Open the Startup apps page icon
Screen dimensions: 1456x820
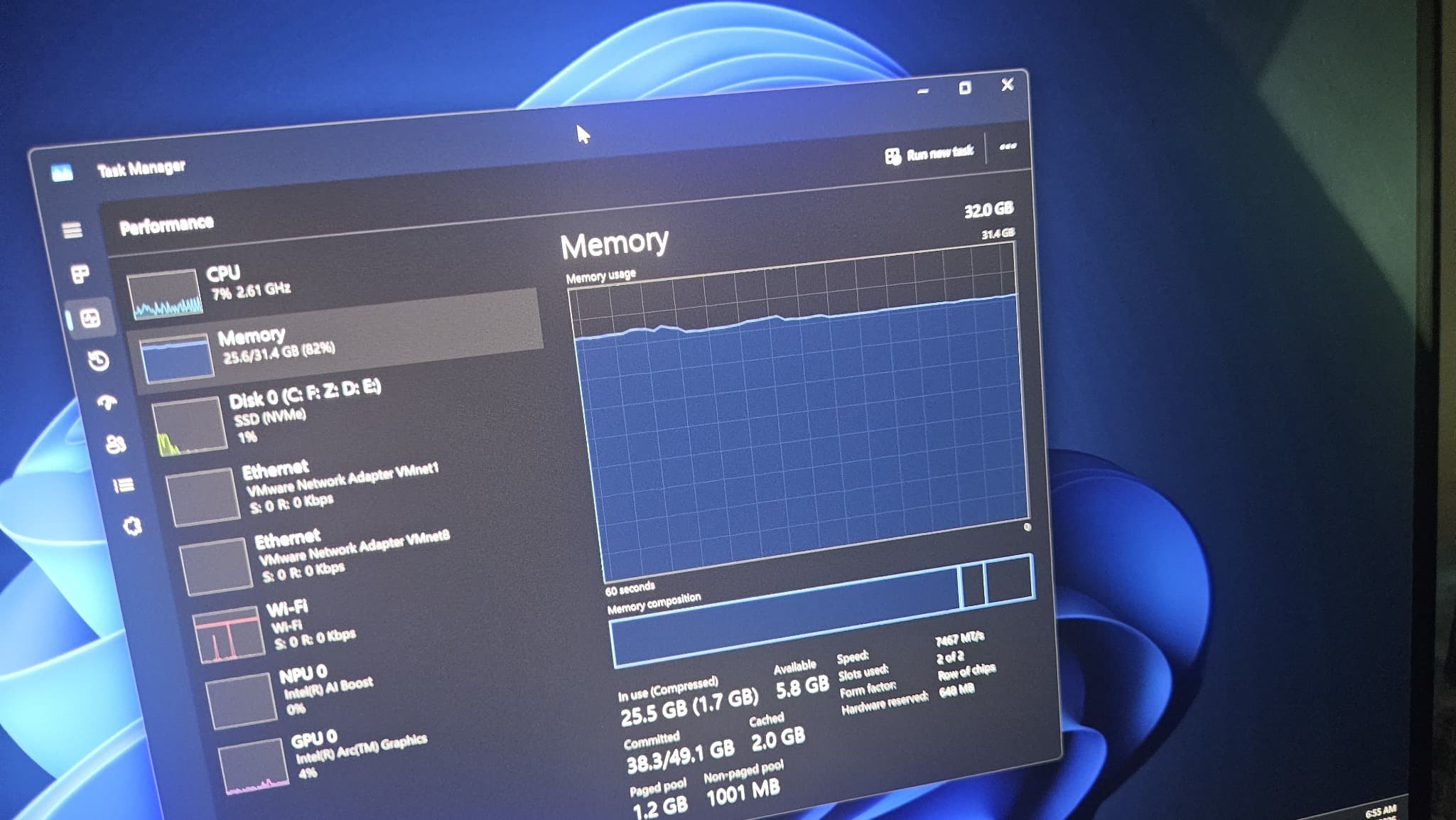(109, 403)
